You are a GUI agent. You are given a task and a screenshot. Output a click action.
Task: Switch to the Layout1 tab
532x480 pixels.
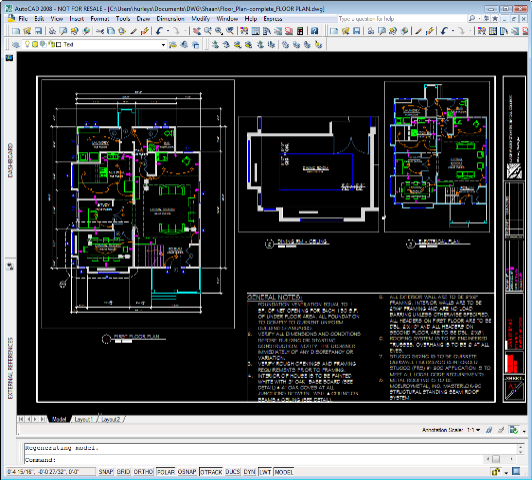(x=83, y=419)
